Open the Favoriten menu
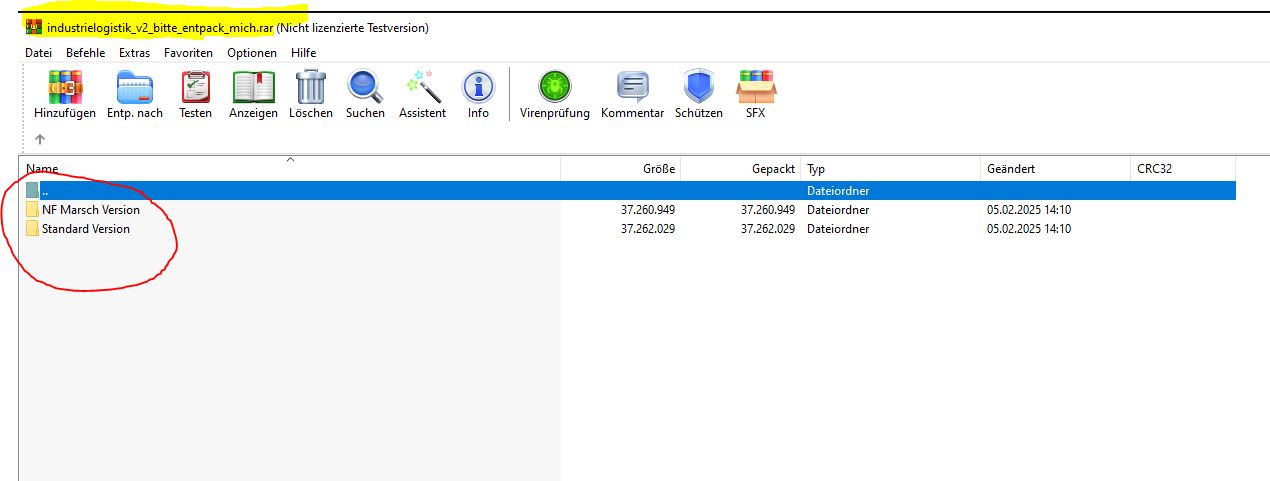Screen dimensions: 1270x481 pos(189,53)
